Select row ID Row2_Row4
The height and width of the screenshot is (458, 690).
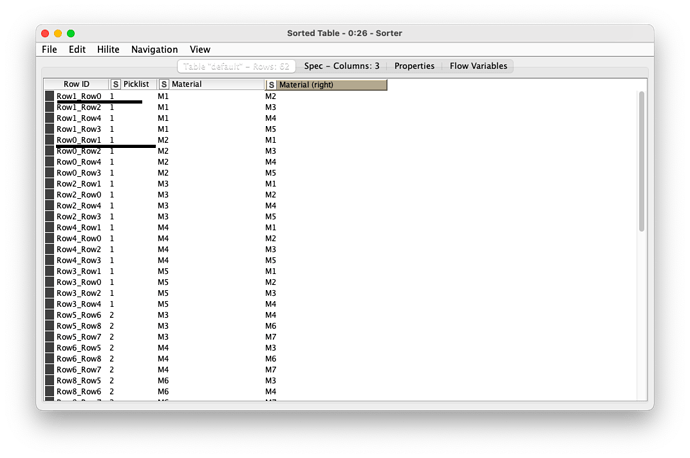click(79, 205)
